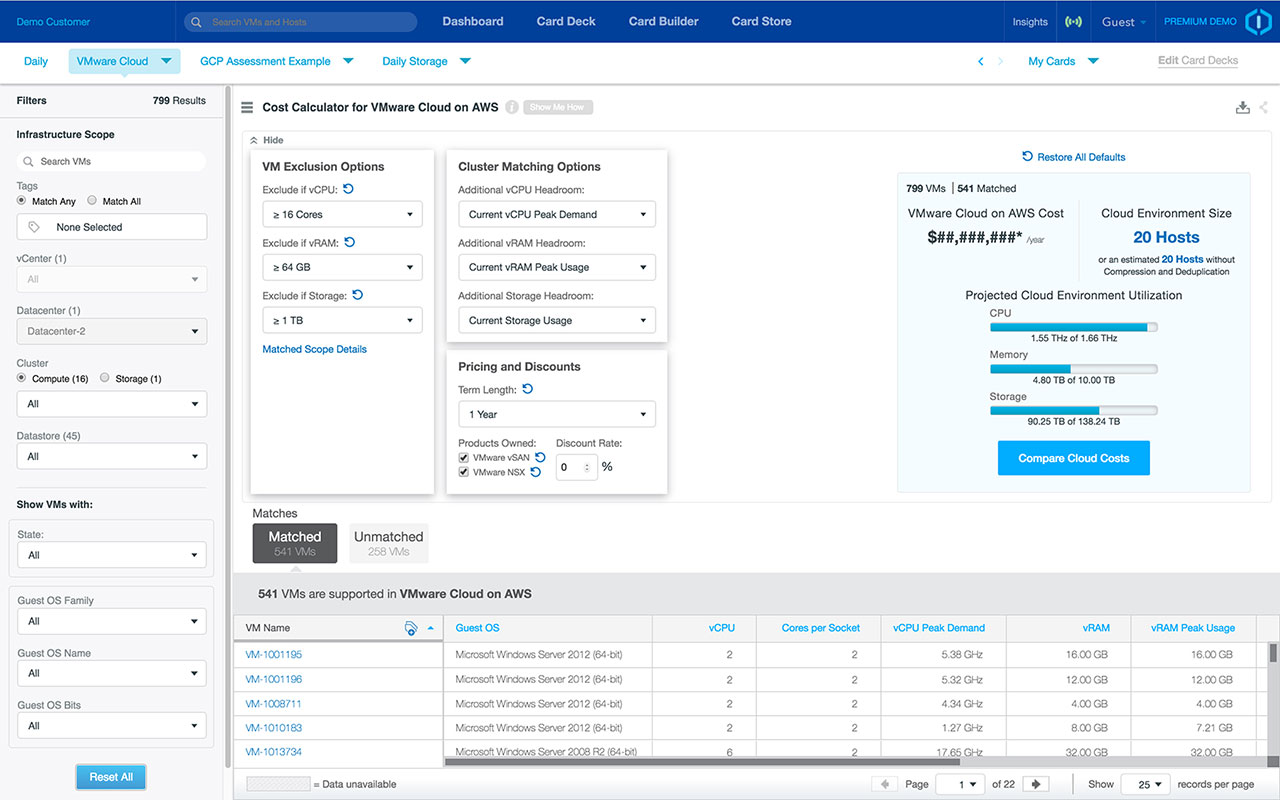Viewport: 1280px width, 800px height.
Task: Open the Datacenter-2 dropdown
Action: tap(112, 331)
